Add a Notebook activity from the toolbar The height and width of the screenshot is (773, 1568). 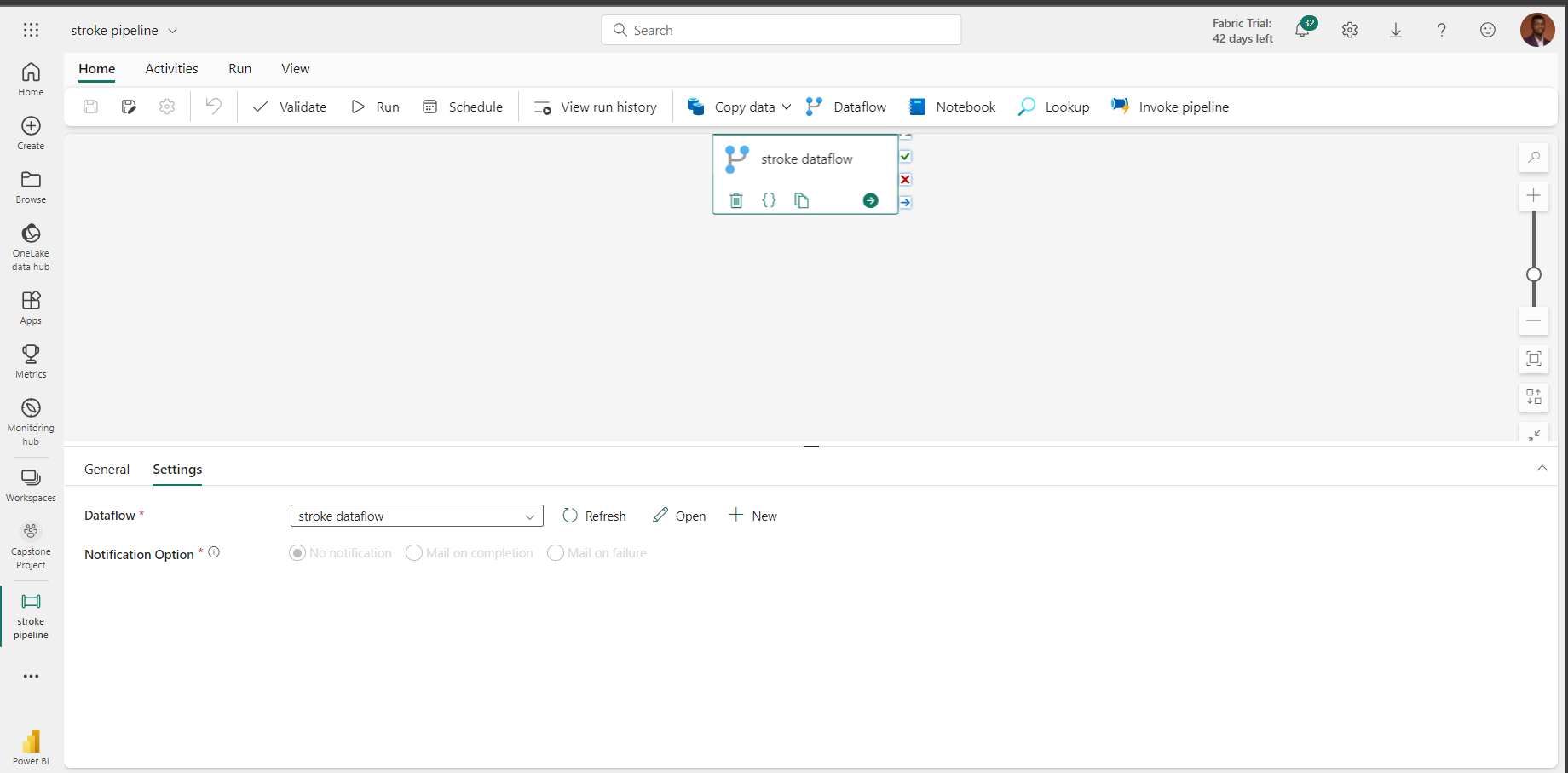952,107
